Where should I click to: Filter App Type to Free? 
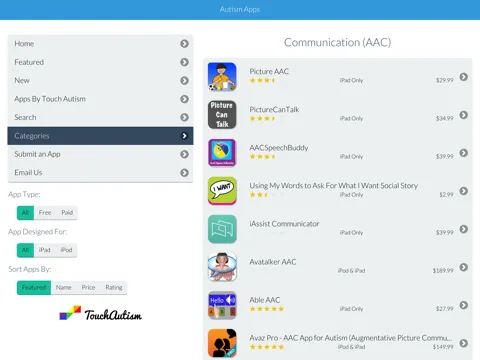[x=45, y=213]
